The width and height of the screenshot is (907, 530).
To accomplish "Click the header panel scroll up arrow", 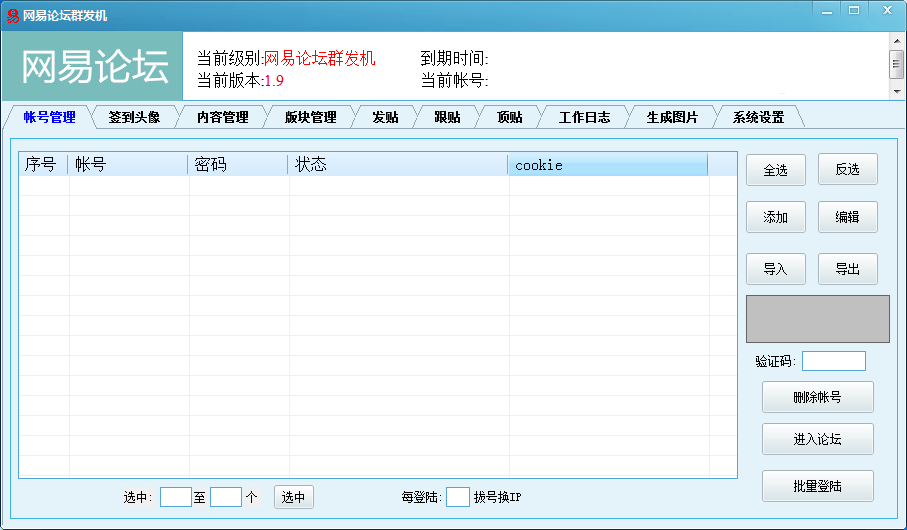I will 897,41.
